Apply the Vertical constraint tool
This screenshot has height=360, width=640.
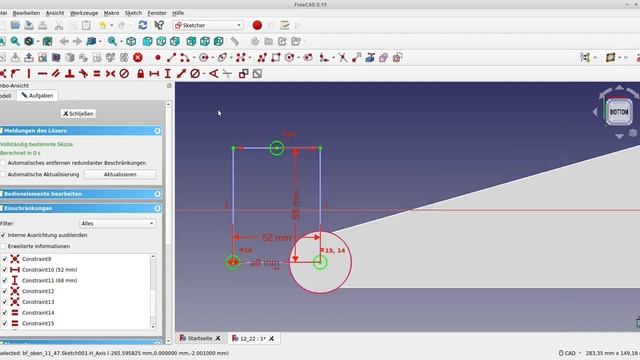[29, 73]
